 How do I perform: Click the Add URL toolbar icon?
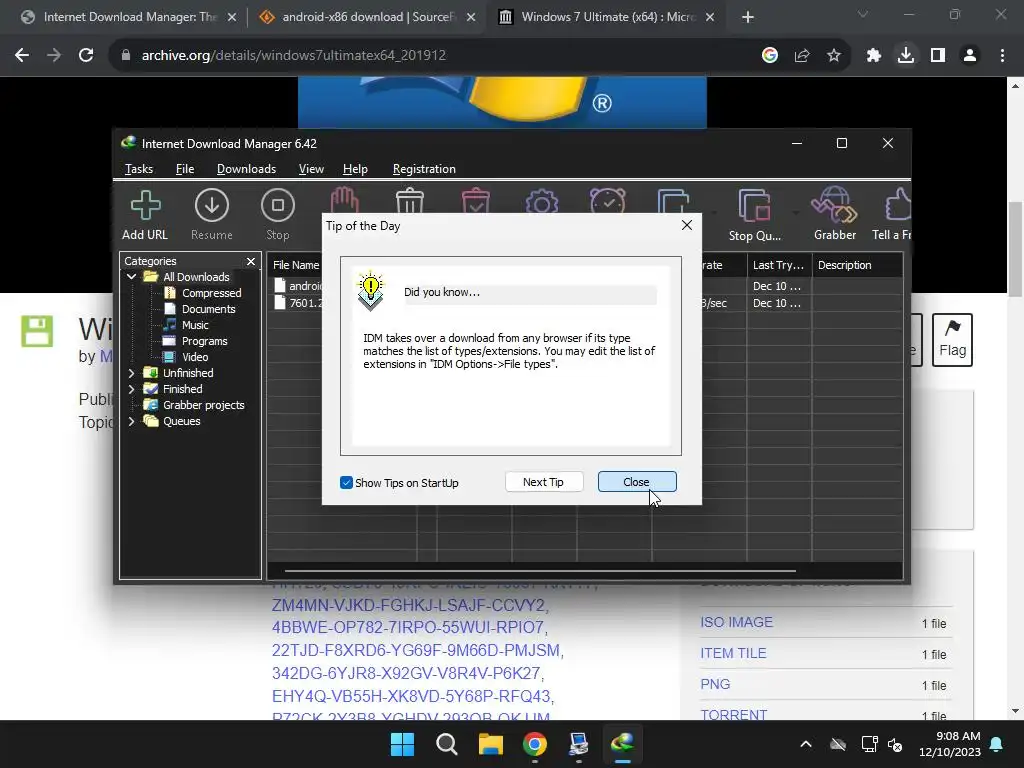point(145,215)
